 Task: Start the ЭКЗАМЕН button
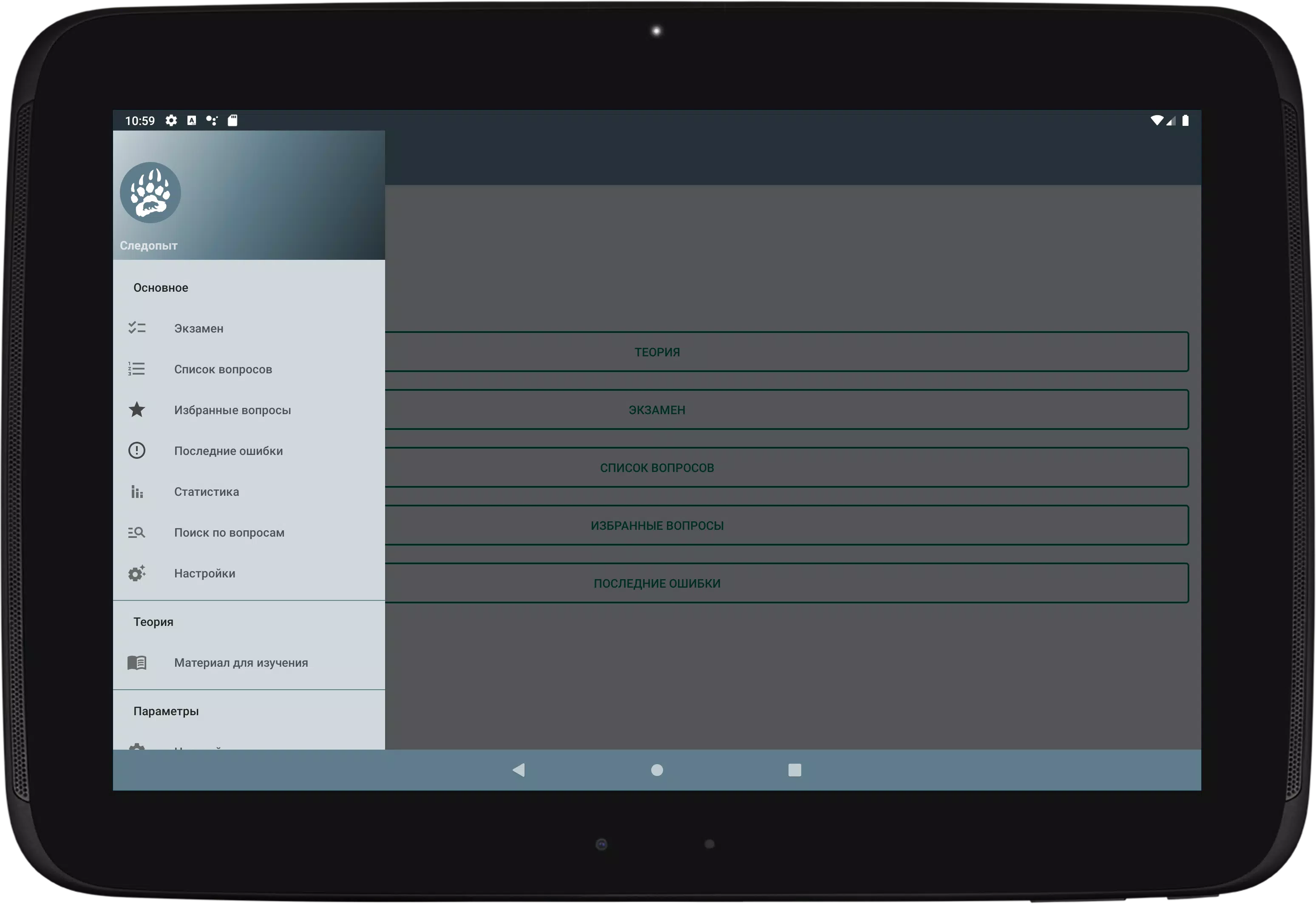(786, 409)
